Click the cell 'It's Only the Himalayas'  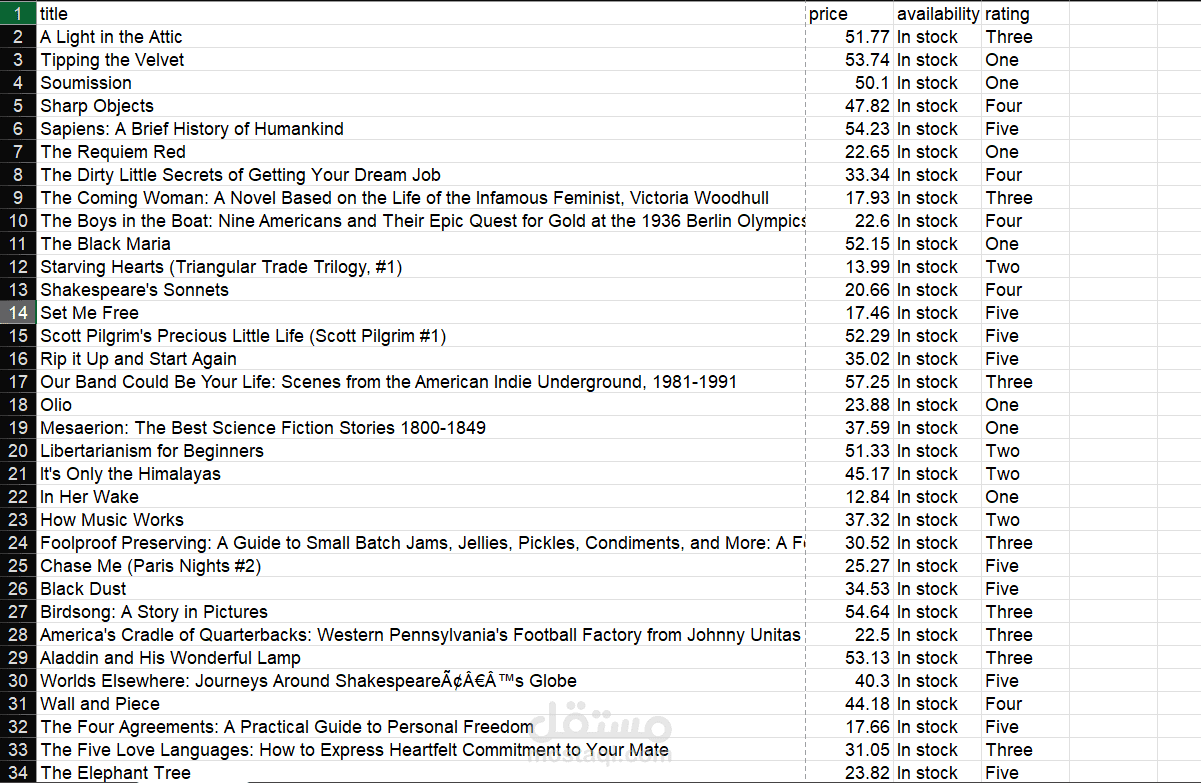422,474
